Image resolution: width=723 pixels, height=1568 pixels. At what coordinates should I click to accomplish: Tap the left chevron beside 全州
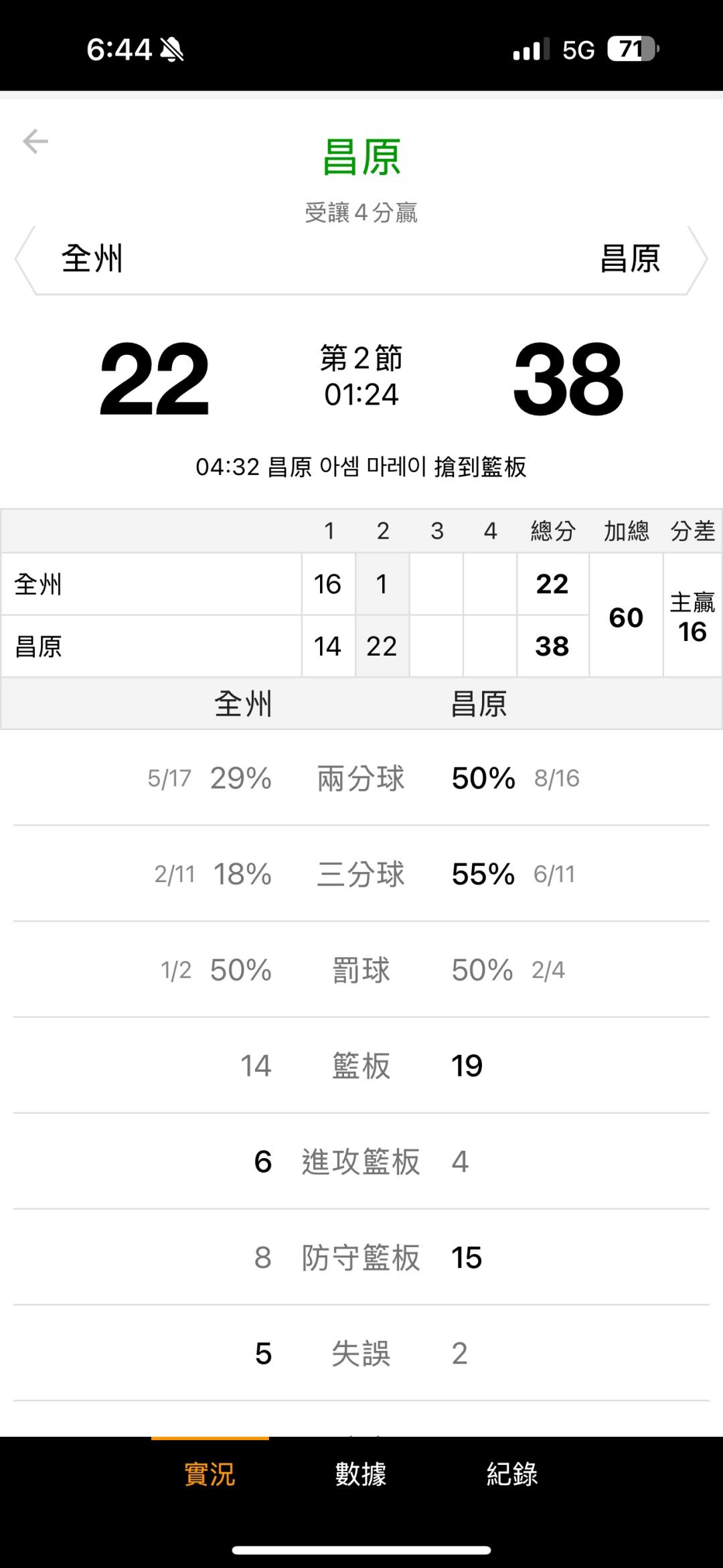point(23,259)
